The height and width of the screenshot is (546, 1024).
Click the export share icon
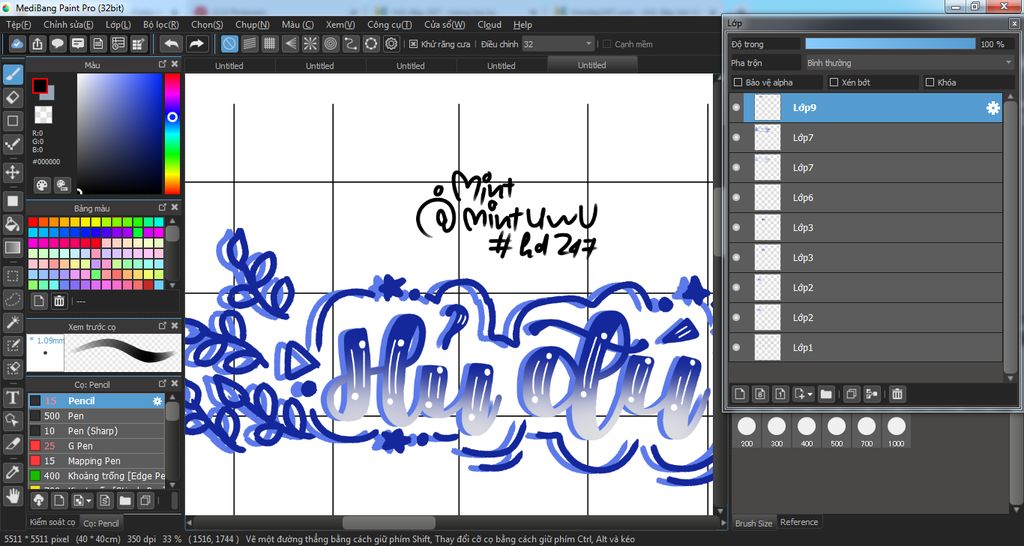[38, 44]
